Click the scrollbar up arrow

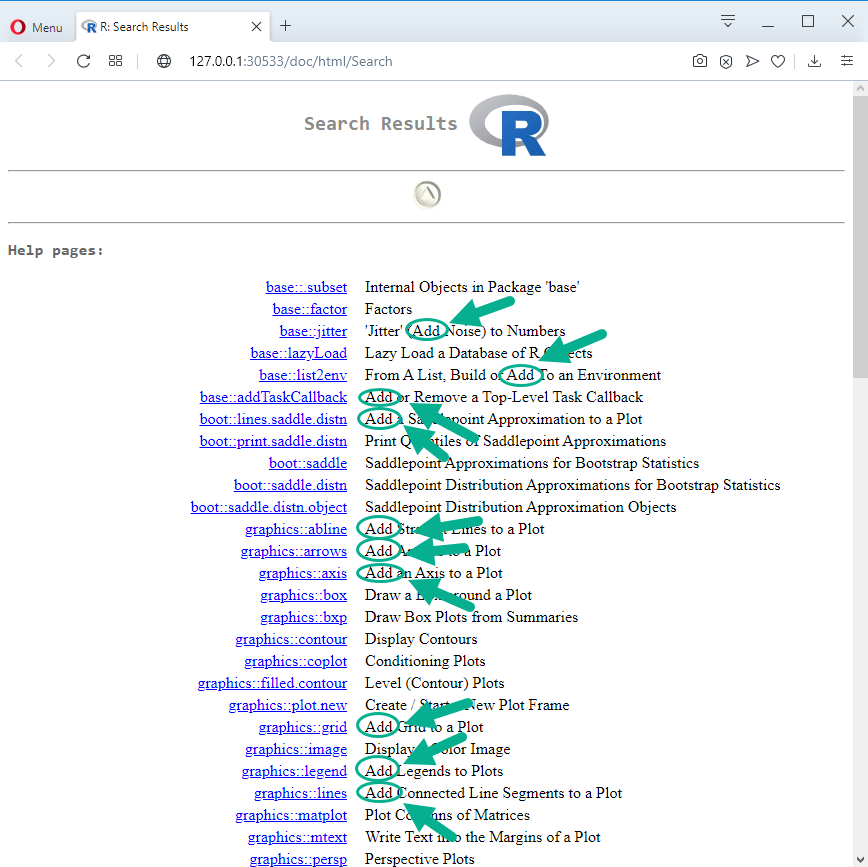[x=860, y=88]
